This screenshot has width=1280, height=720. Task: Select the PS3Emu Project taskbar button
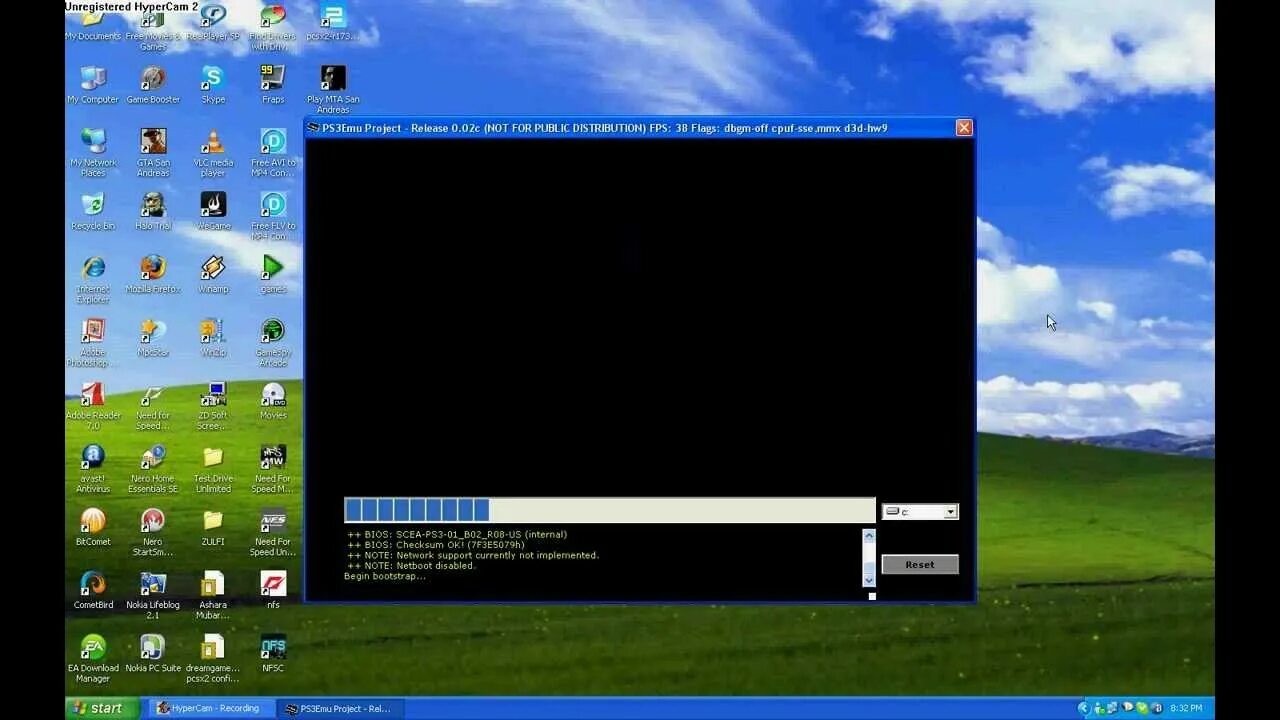click(x=340, y=708)
